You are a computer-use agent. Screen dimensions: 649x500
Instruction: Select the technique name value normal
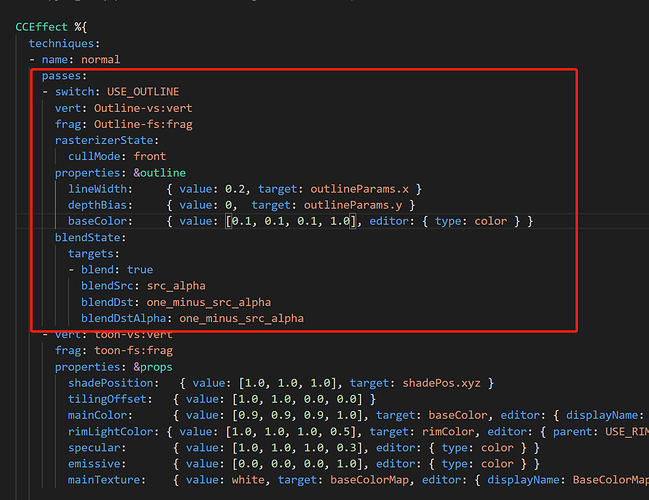100,59
